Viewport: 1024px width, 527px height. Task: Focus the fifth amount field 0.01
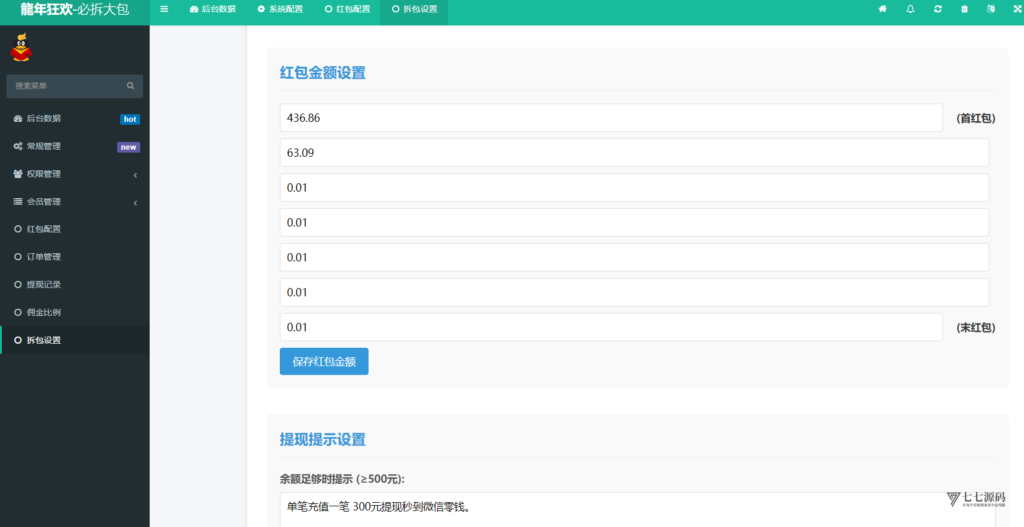coord(634,257)
